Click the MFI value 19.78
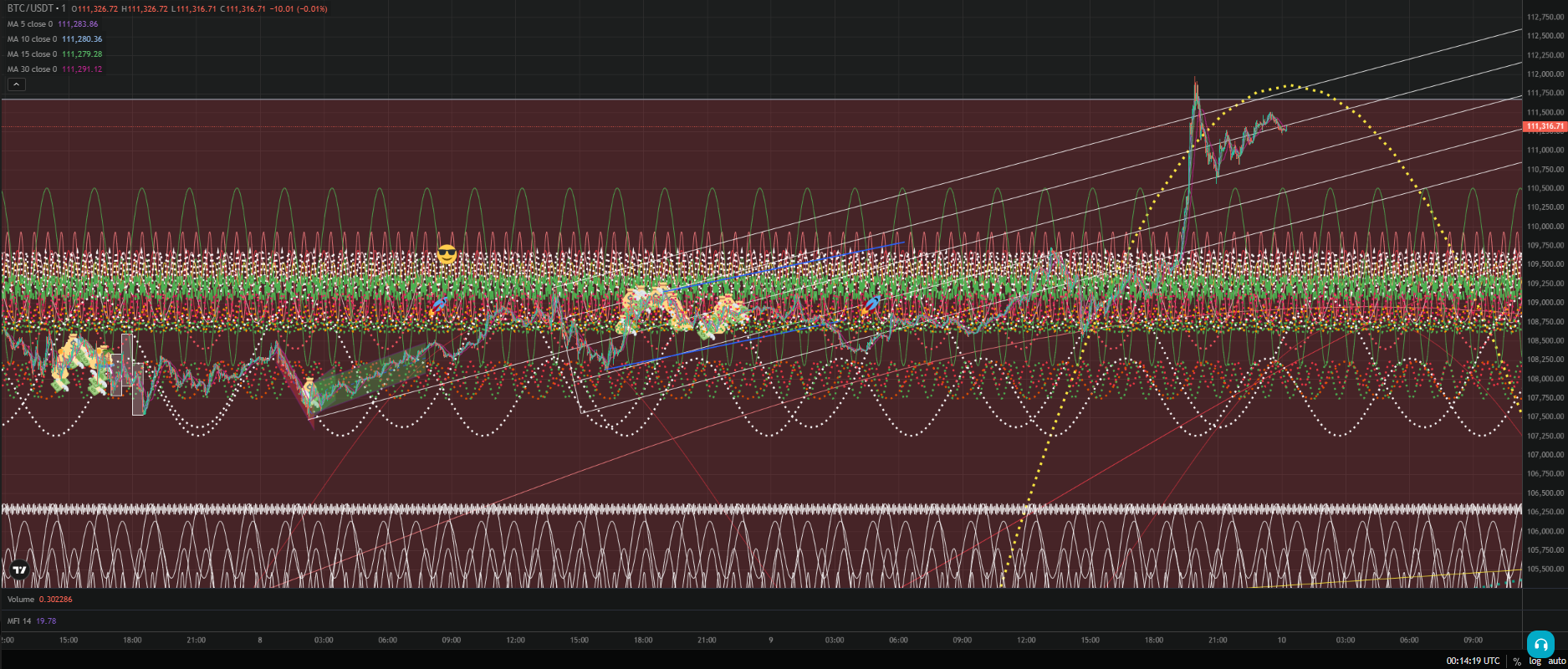 pos(46,621)
